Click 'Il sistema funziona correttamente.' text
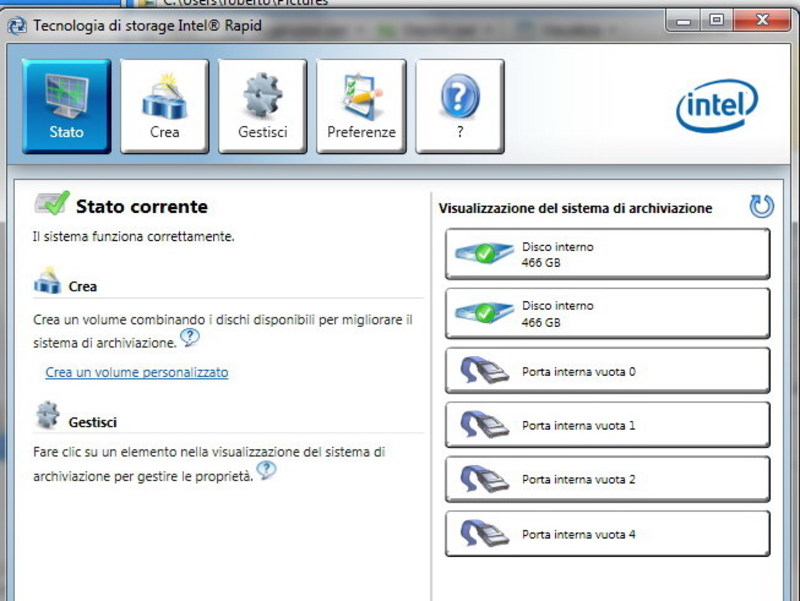Image resolution: width=800 pixels, height=601 pixels. 134,237
